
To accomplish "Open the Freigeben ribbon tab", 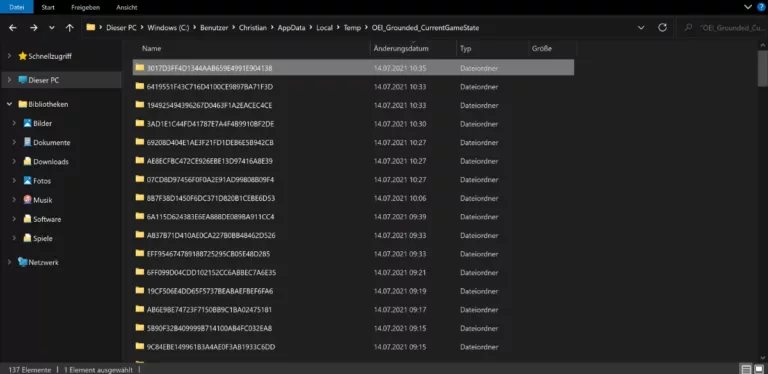I will pyautogui.click(x=85, y=7).
